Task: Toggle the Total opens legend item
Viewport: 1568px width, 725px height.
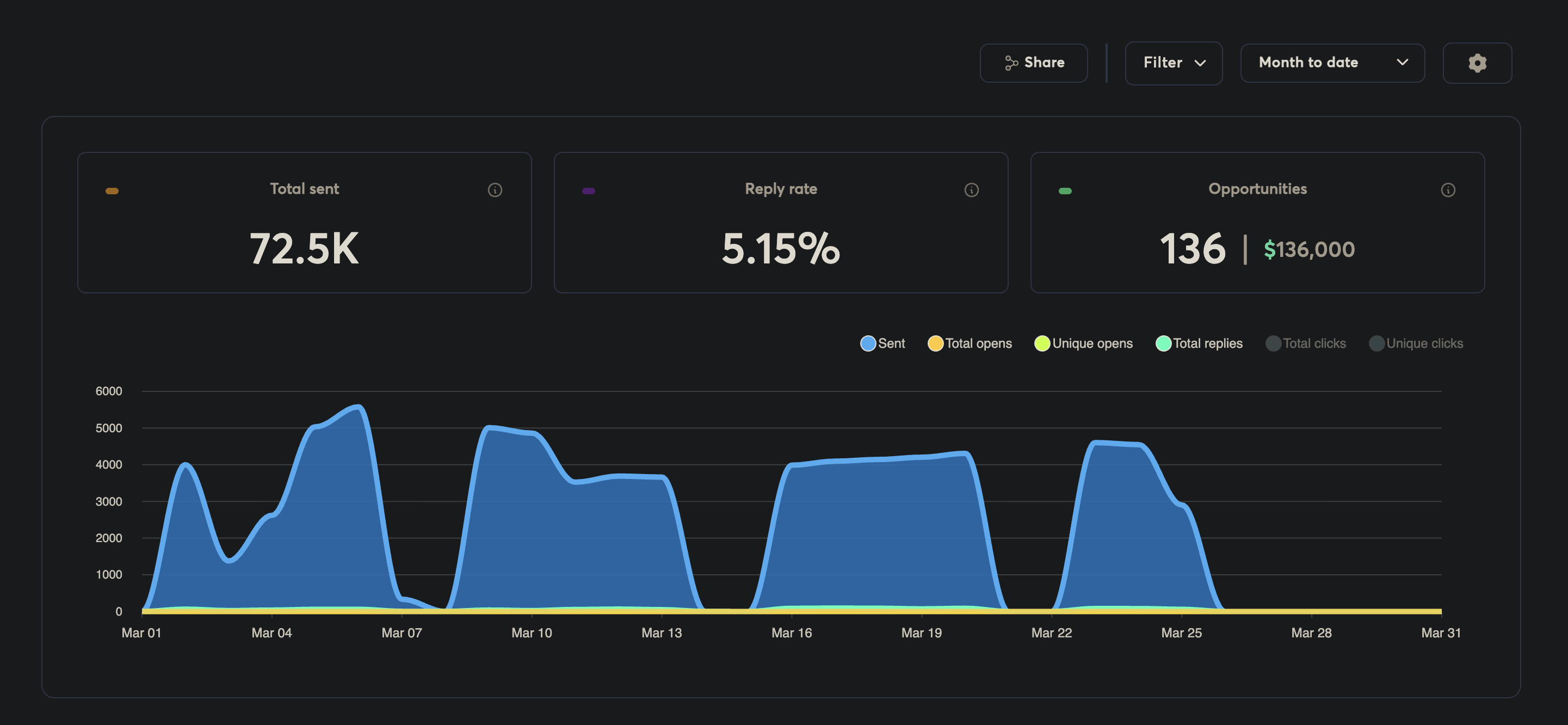Action: (x=969, y=343)
